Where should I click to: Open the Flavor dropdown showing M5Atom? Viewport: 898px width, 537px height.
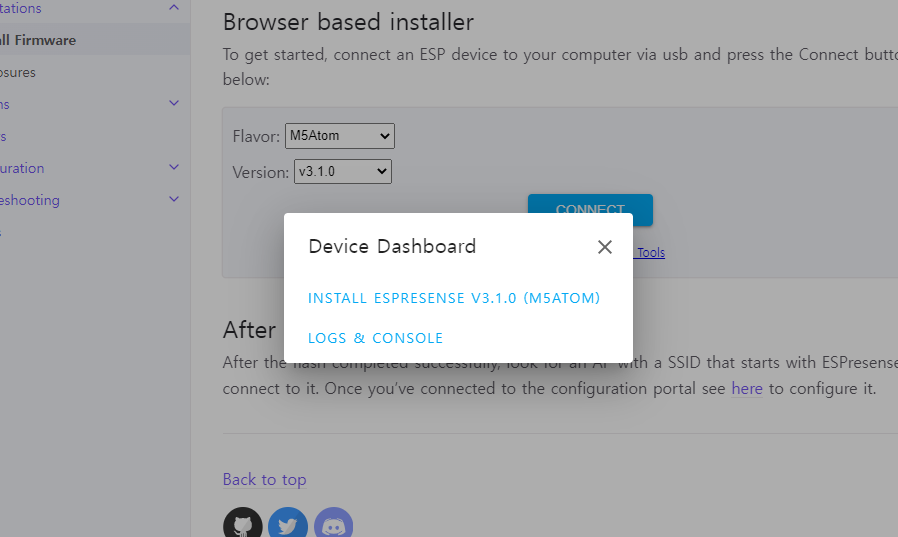coord(340,136)
